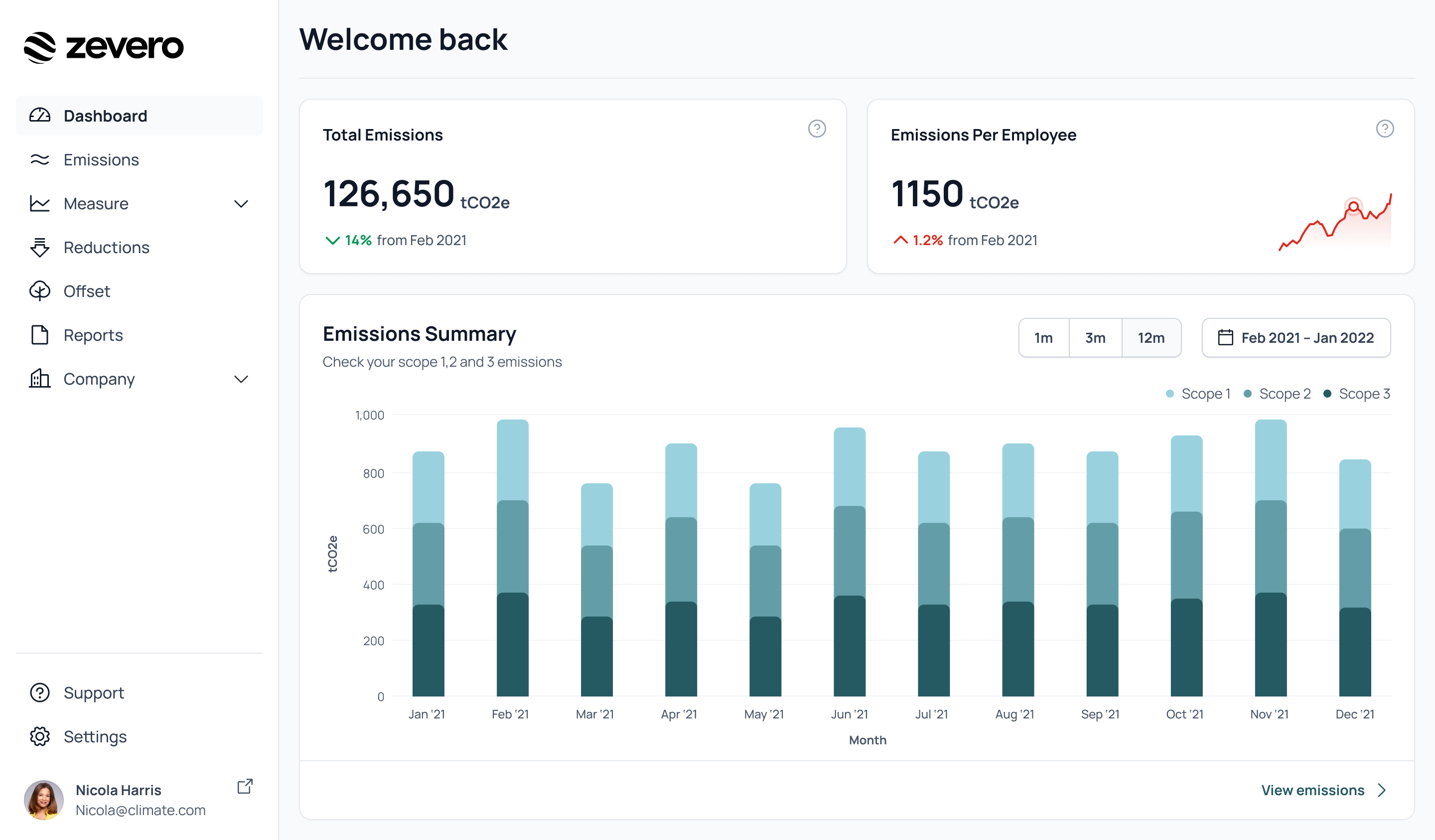Click Scope 3 segment of Apr '21 bar
This screenshot has width=1435, height=840.
(x=681, y=649)
